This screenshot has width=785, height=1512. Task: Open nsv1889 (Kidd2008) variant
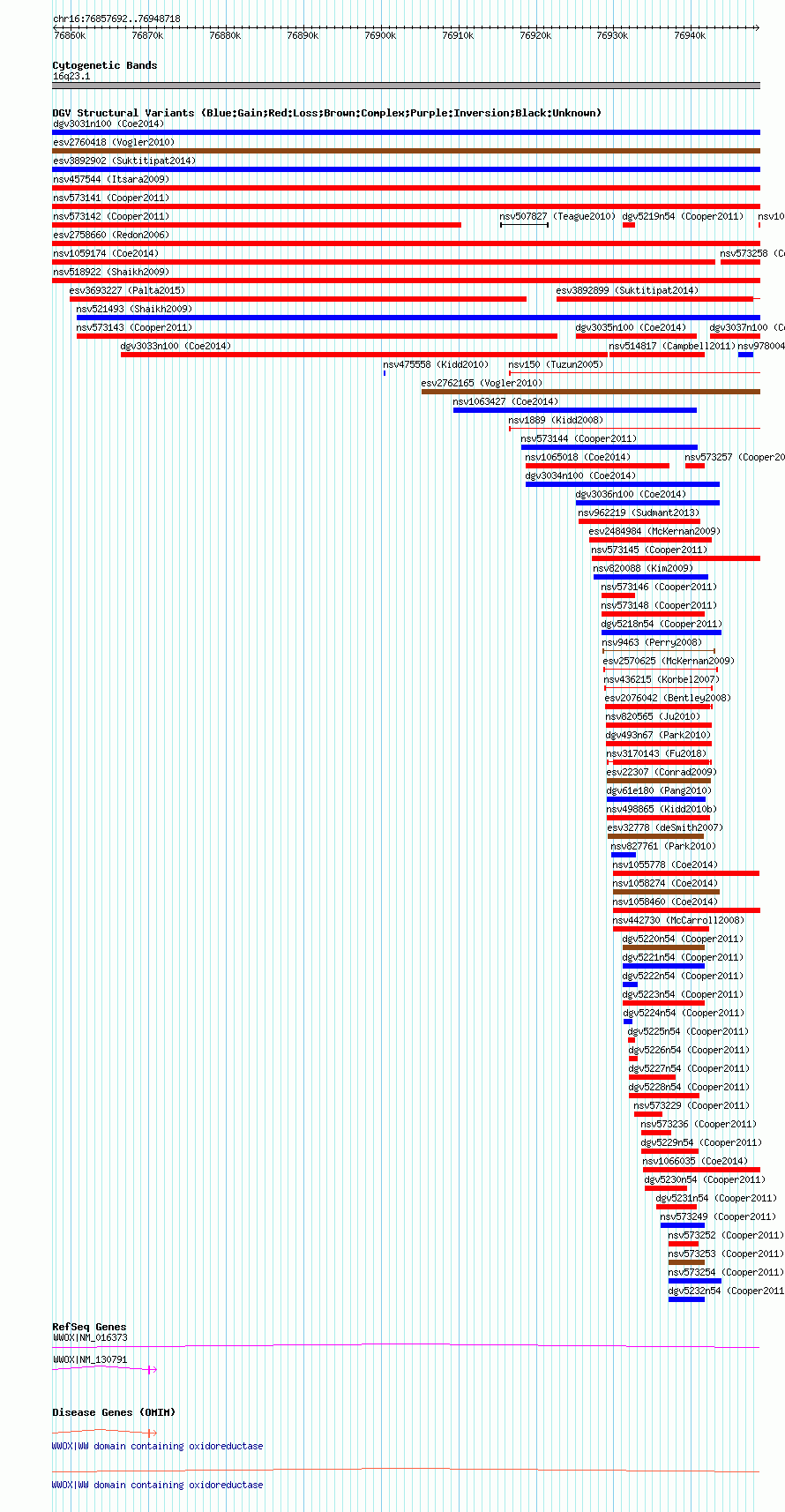pos(557,420)
